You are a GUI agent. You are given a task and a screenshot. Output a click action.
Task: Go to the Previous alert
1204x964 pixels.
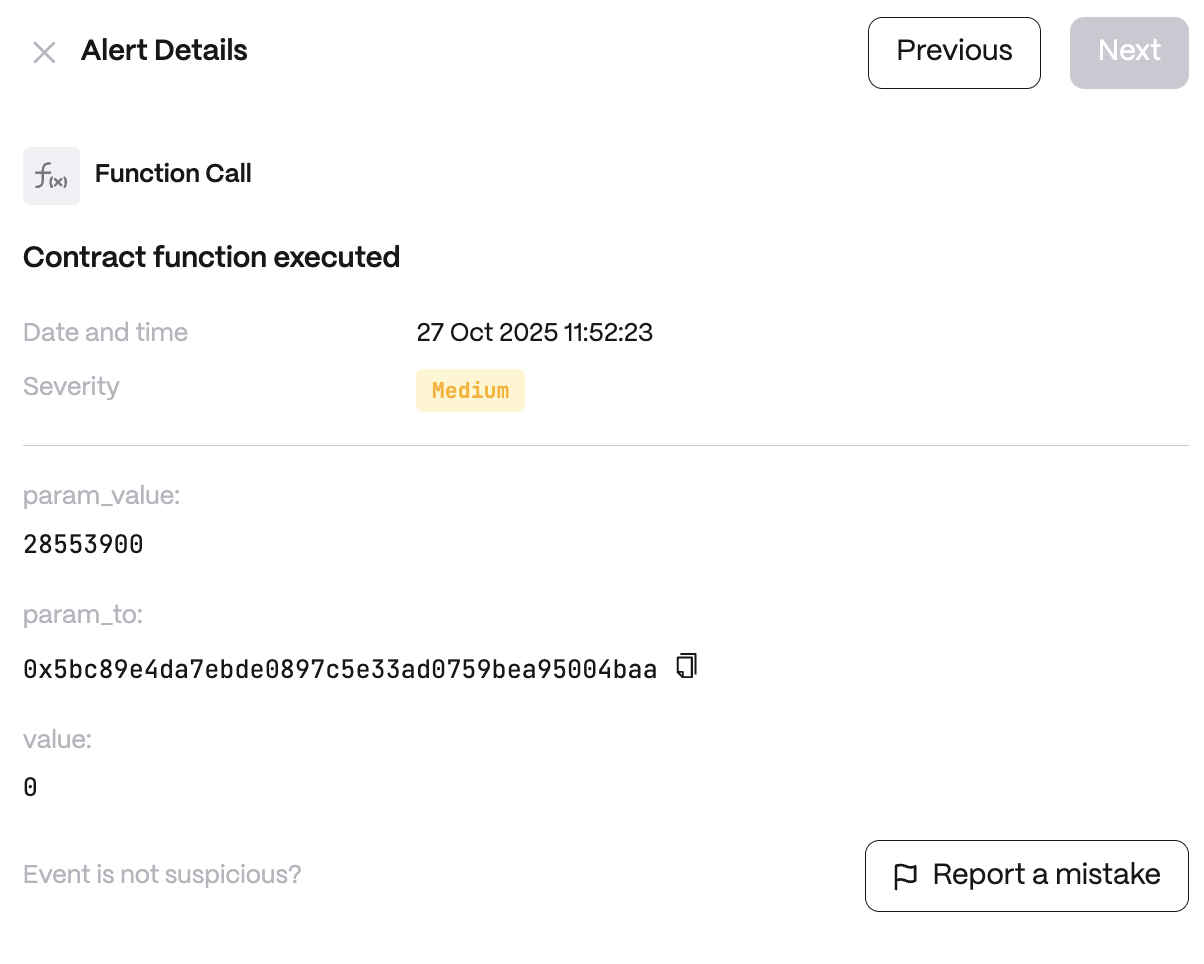tap(954, 52)
